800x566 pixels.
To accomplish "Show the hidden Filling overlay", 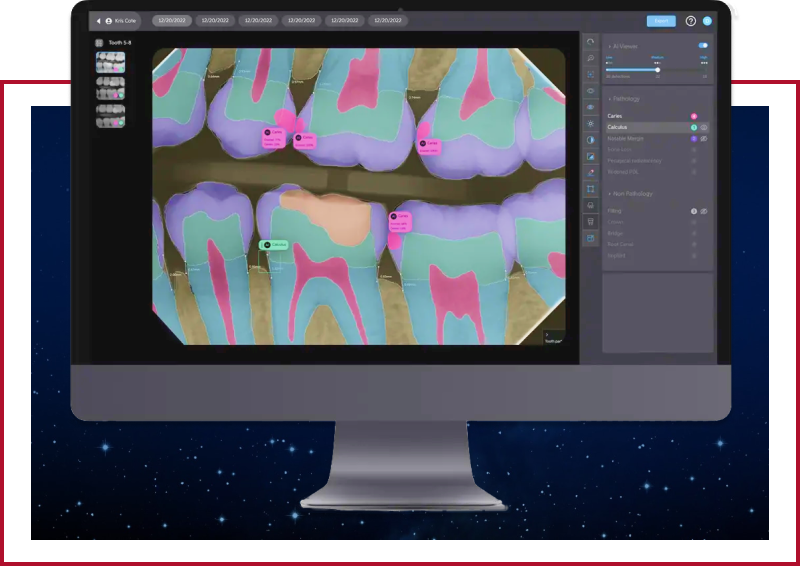I will click(704, 211).
